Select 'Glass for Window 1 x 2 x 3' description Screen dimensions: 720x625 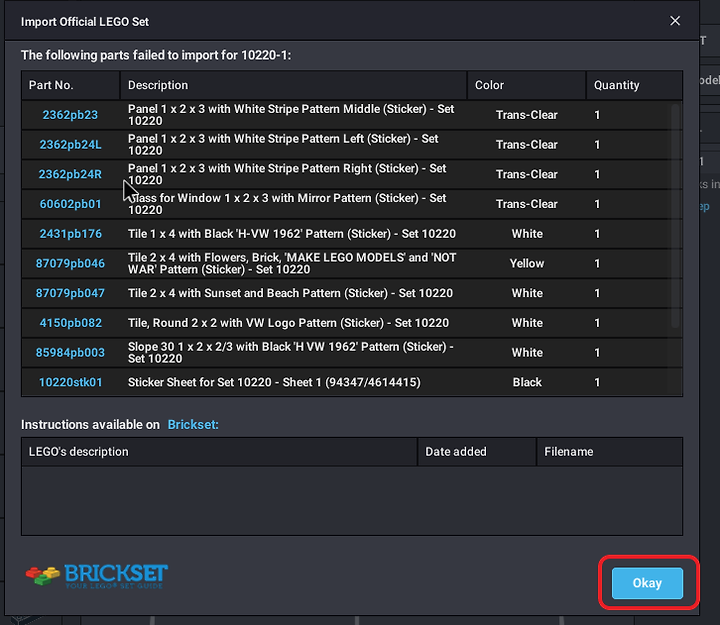pos(287,204)
